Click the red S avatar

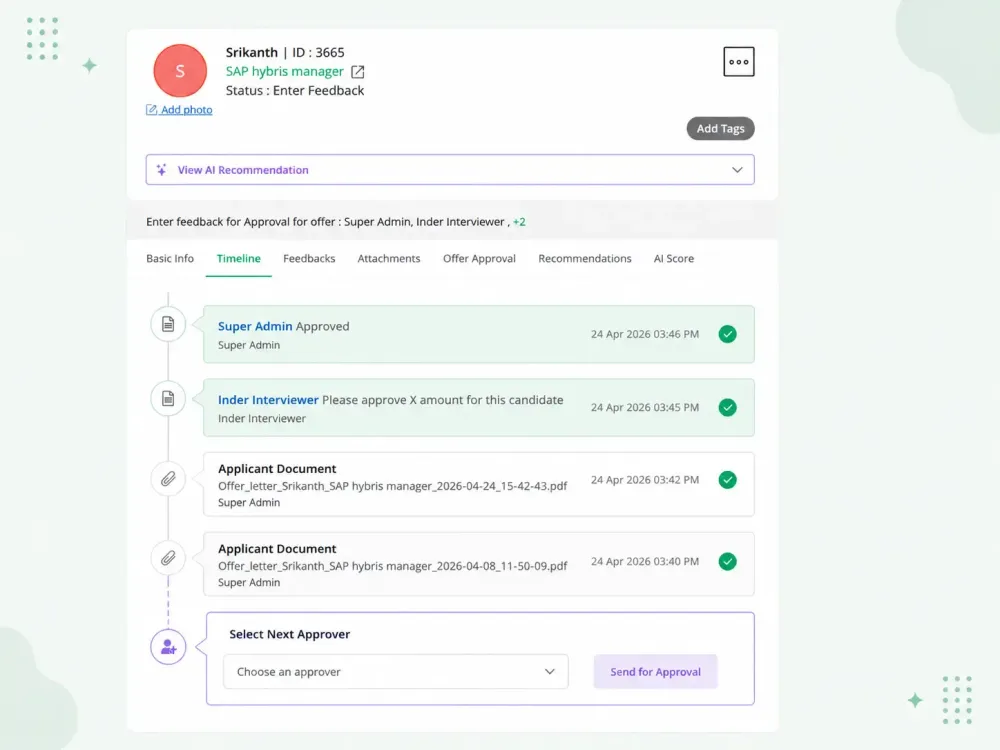(180, 71)
